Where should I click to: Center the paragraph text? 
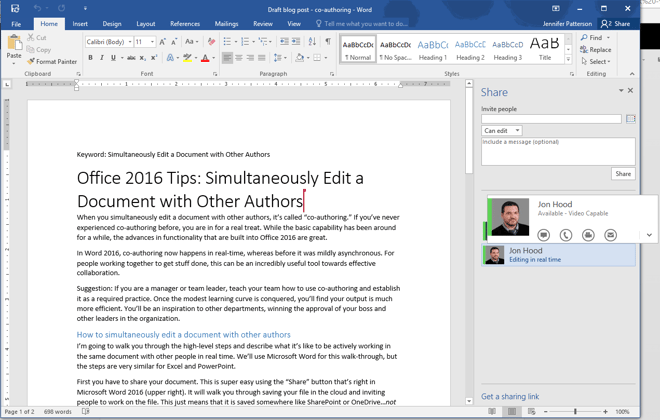click(x=239, y=58)
